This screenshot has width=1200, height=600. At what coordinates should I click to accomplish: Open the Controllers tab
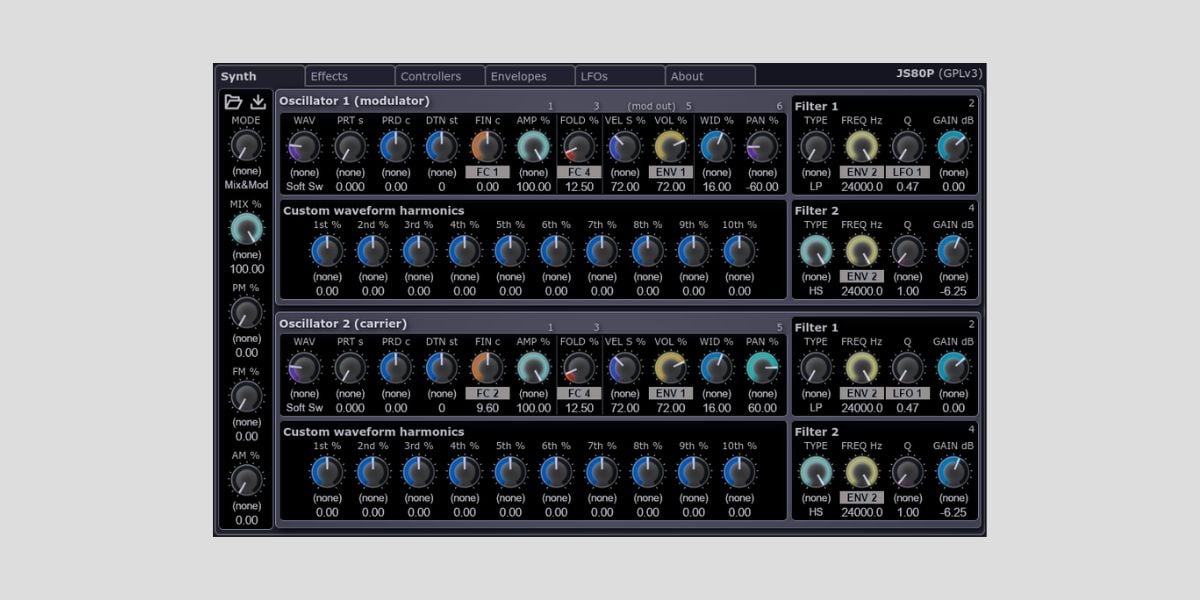coord(440,76)
